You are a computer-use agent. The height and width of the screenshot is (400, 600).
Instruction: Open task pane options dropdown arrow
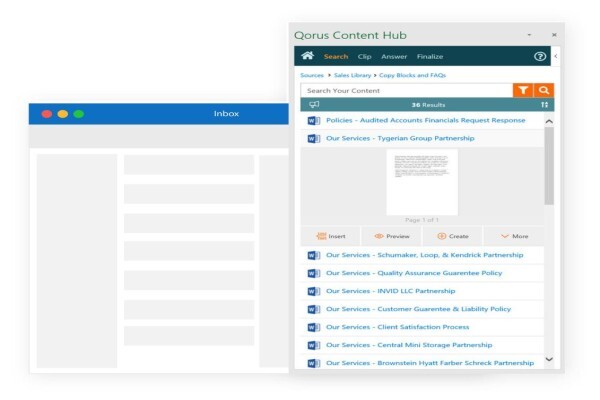pos(529,35)
